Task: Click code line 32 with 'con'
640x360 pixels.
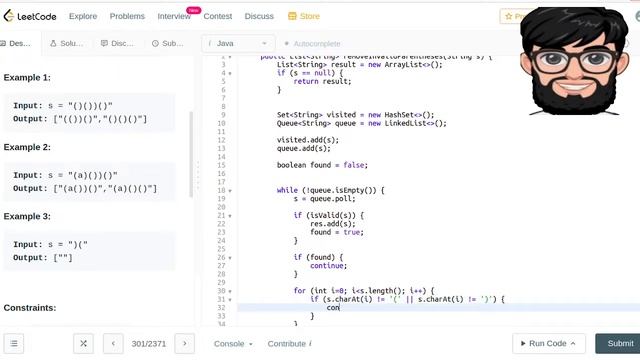Action: point(439,308)
